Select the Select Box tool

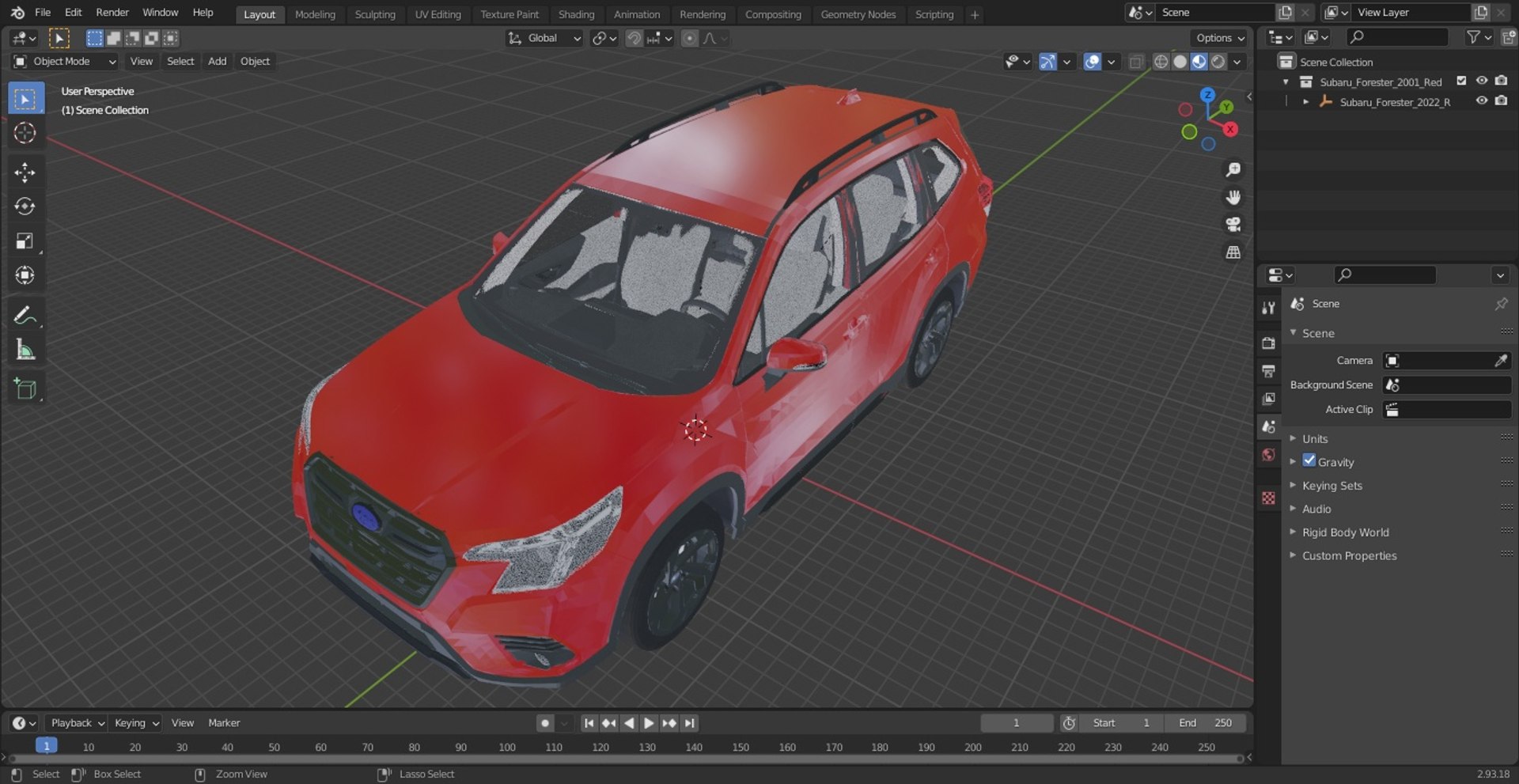[25, 99]
